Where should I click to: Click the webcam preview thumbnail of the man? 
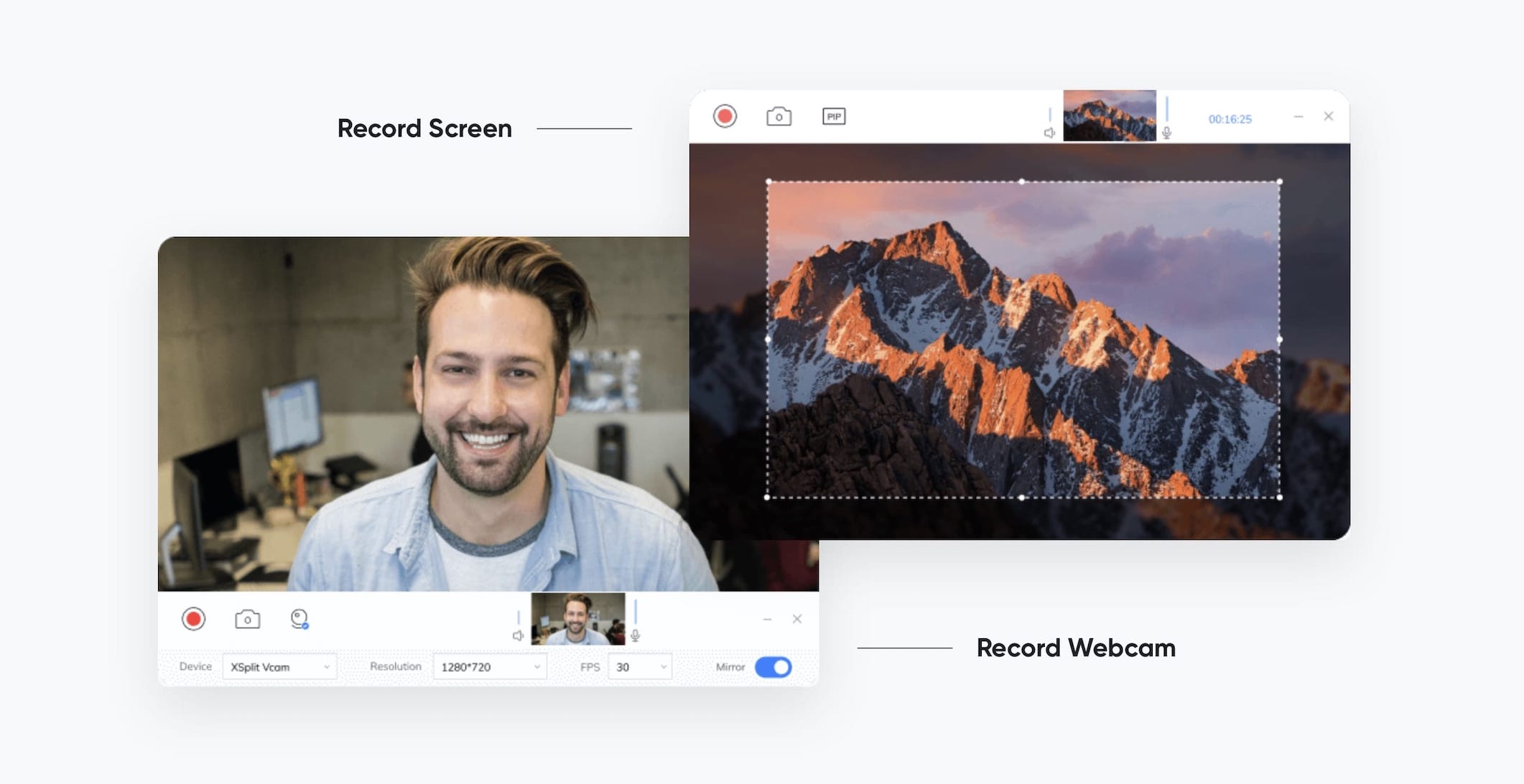click(x=578, y=618)
